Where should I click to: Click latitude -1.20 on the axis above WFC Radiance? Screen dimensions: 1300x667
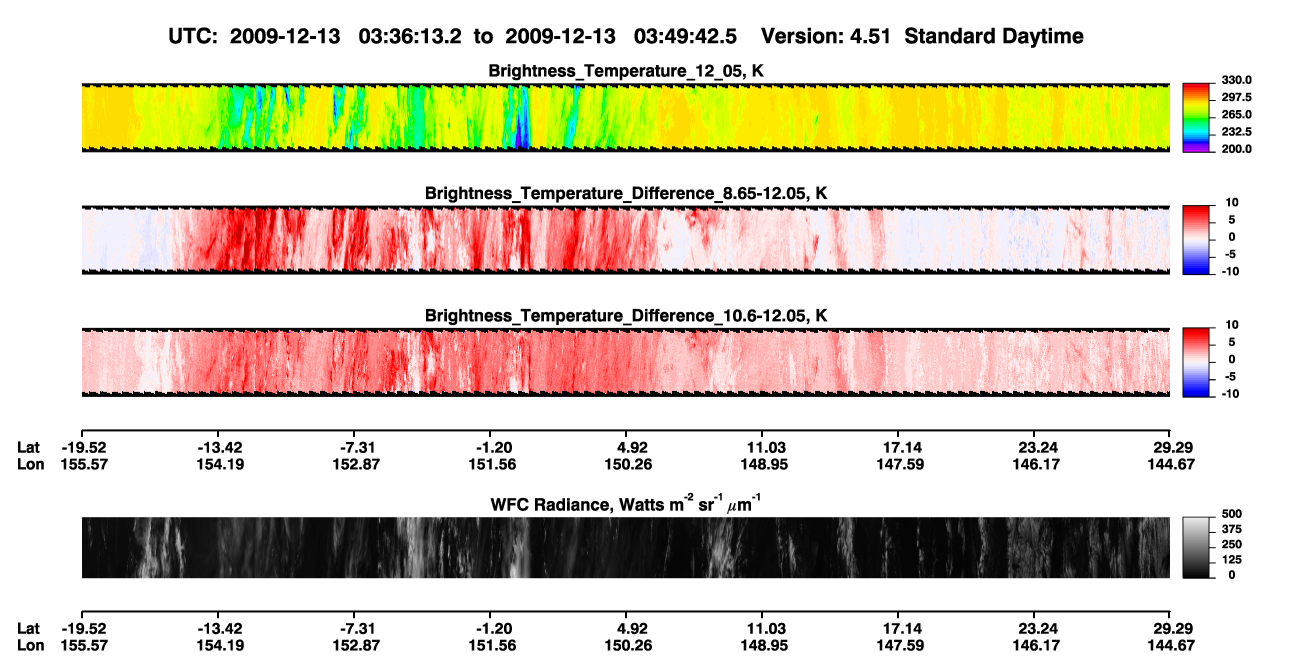pyautogui.click(x=492, y=447)
